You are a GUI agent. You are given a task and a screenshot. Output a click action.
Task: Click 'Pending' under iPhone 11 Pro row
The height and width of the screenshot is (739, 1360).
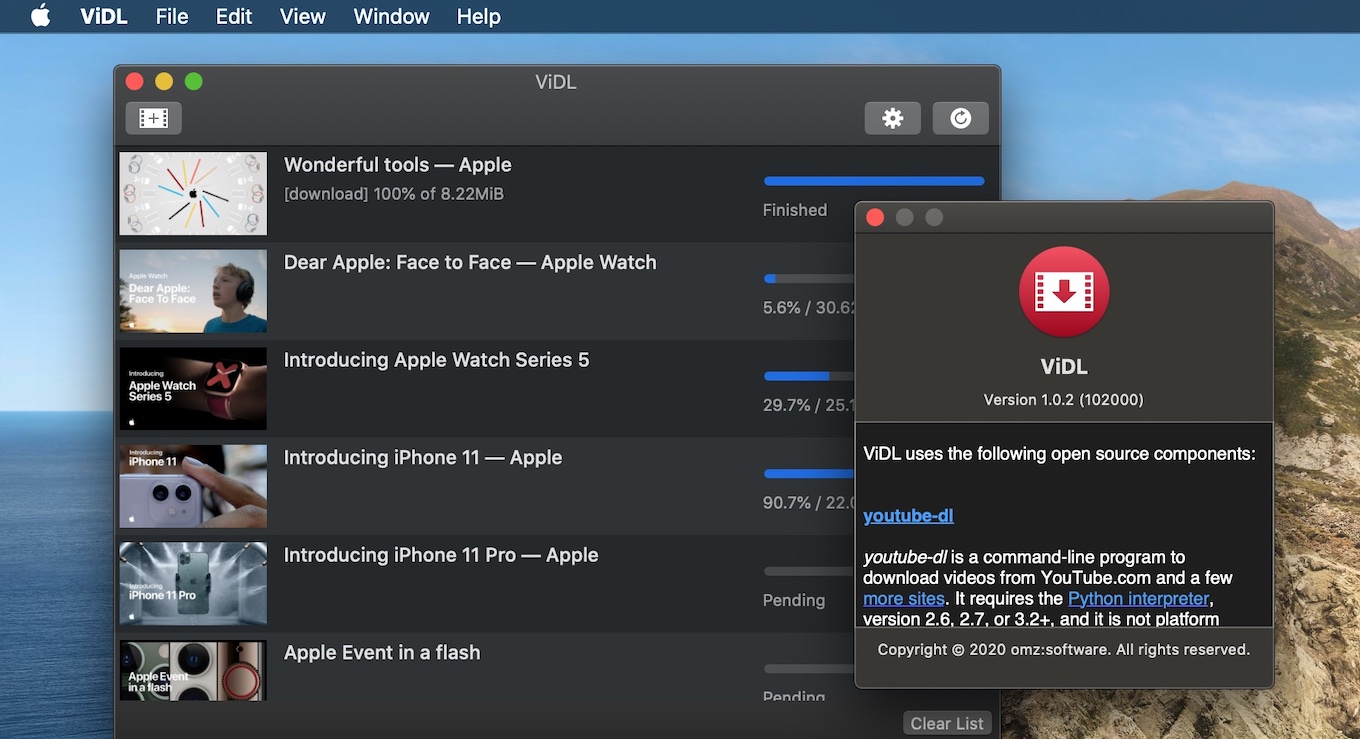click(x=794, y=600)
